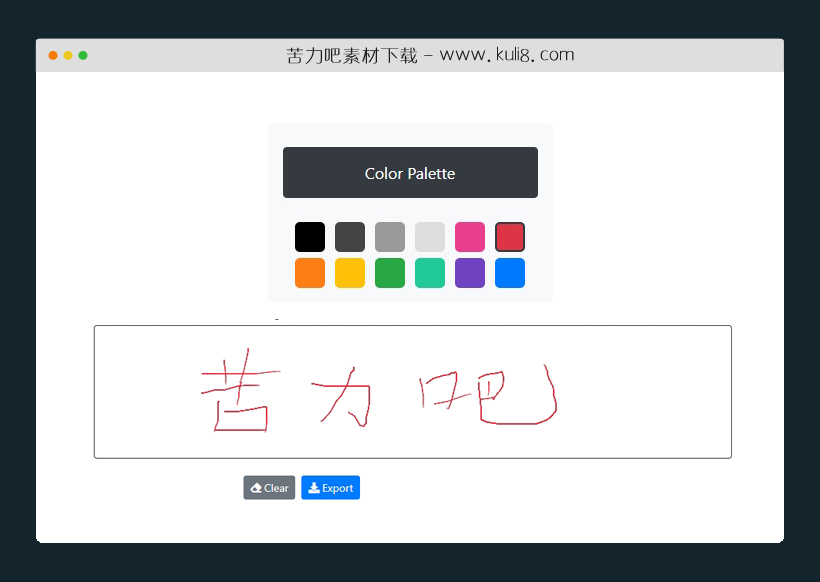
Task: Click the green traffic-light dot in titlebar
Action: tap(82, 55)
